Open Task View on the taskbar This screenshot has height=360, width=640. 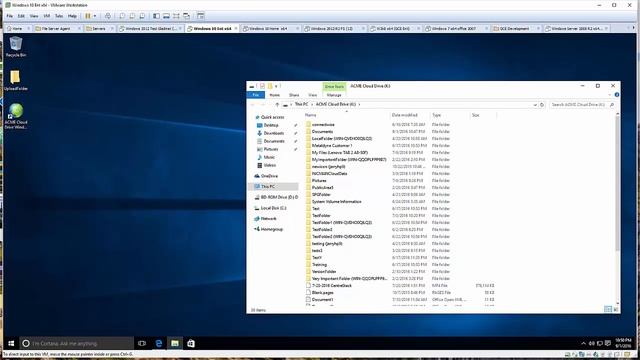coord(142,343)
